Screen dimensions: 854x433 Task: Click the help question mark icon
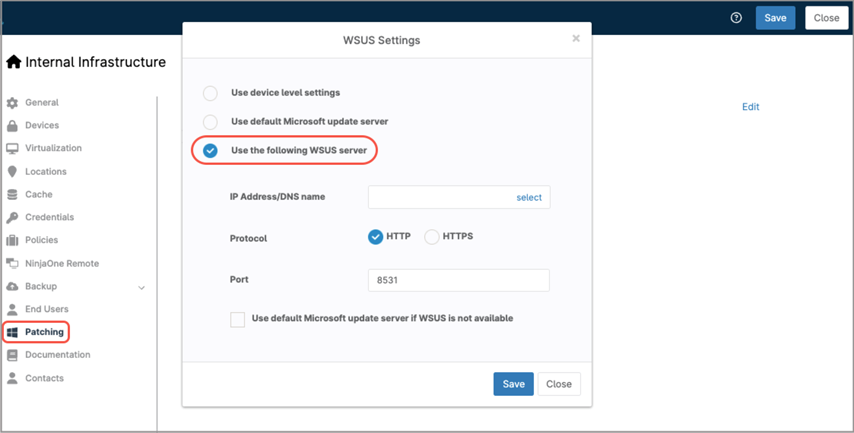coord(736,18)
